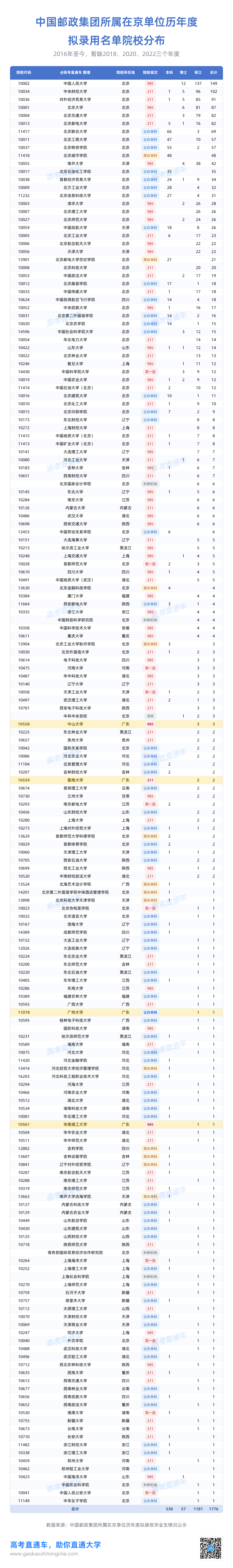Click the title 中国邮政集团所属在京单位历年度

pos(116,22)
